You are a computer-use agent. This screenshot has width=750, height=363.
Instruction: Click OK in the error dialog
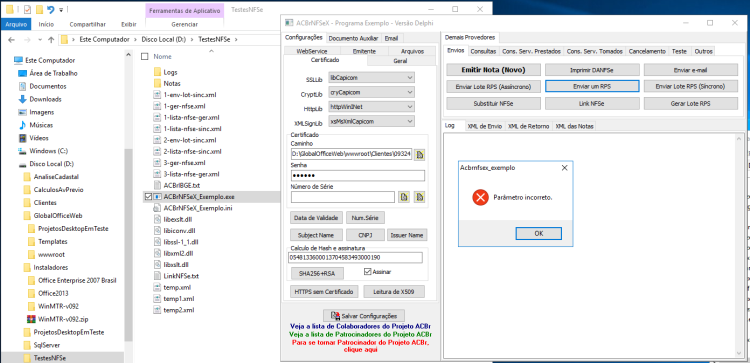pyautogui.click(x=538, y=233)
